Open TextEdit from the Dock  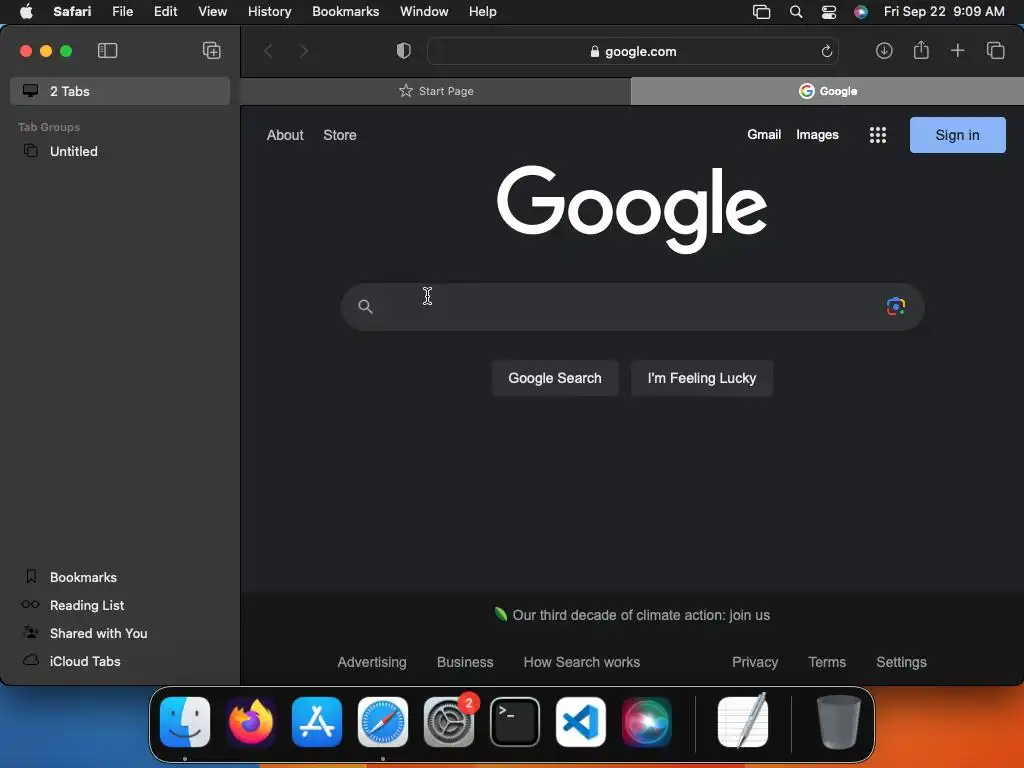743,721
